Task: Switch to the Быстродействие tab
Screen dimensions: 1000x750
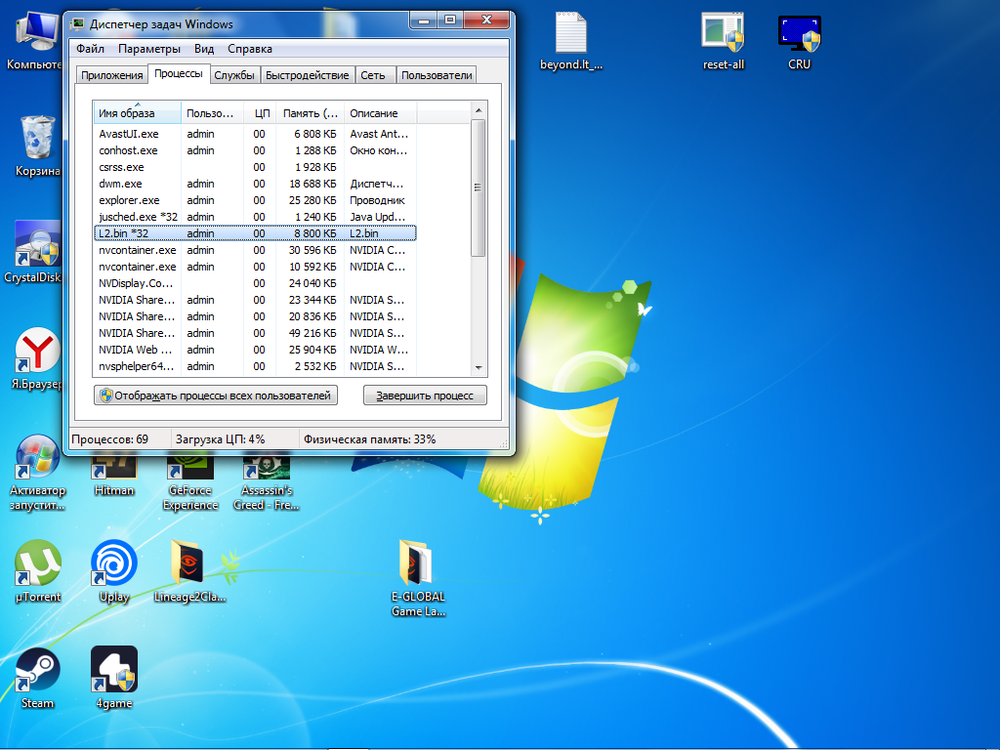Action: [308, 74]
